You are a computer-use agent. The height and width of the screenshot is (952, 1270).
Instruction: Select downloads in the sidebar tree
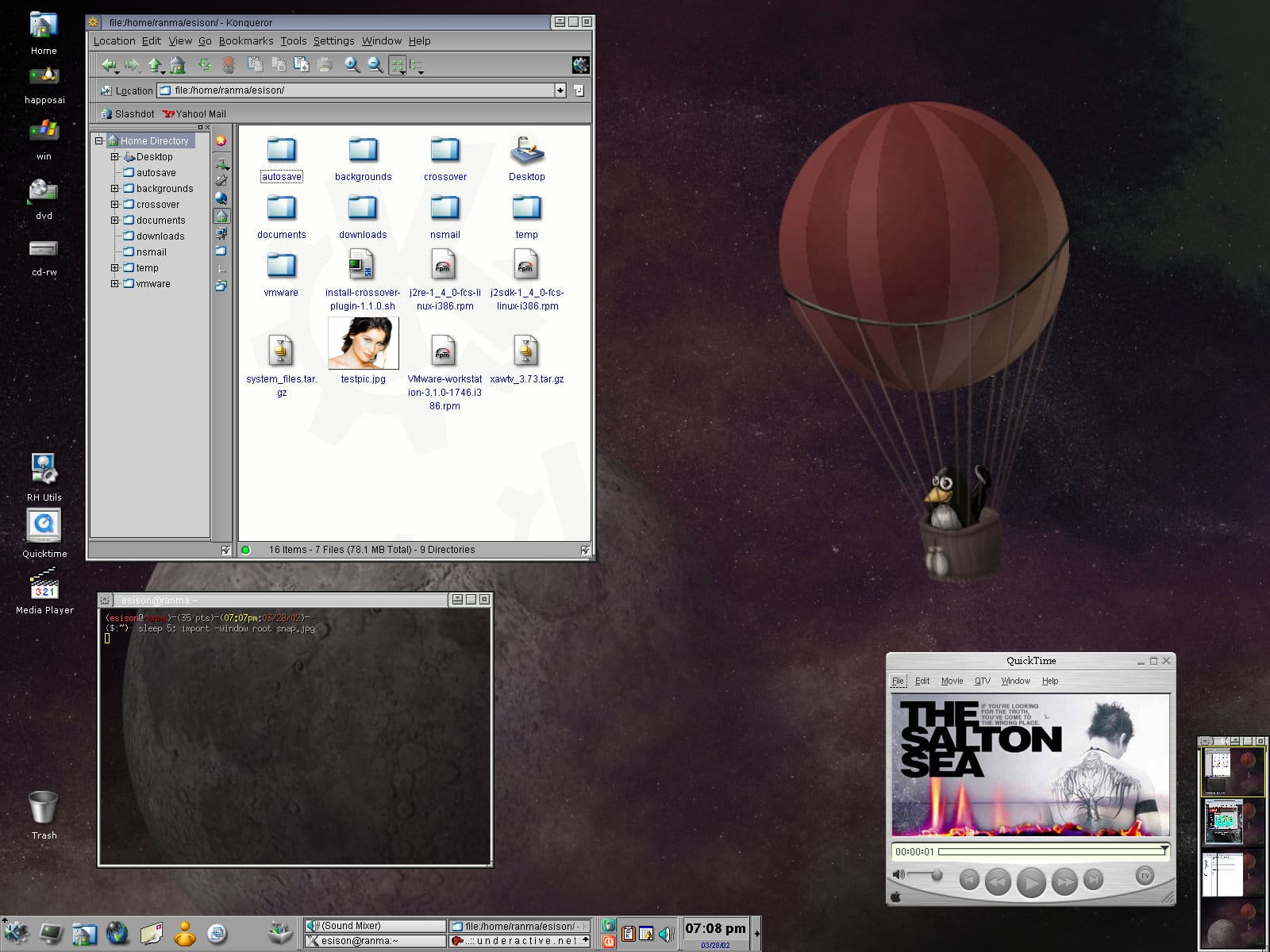pos(160,236)
